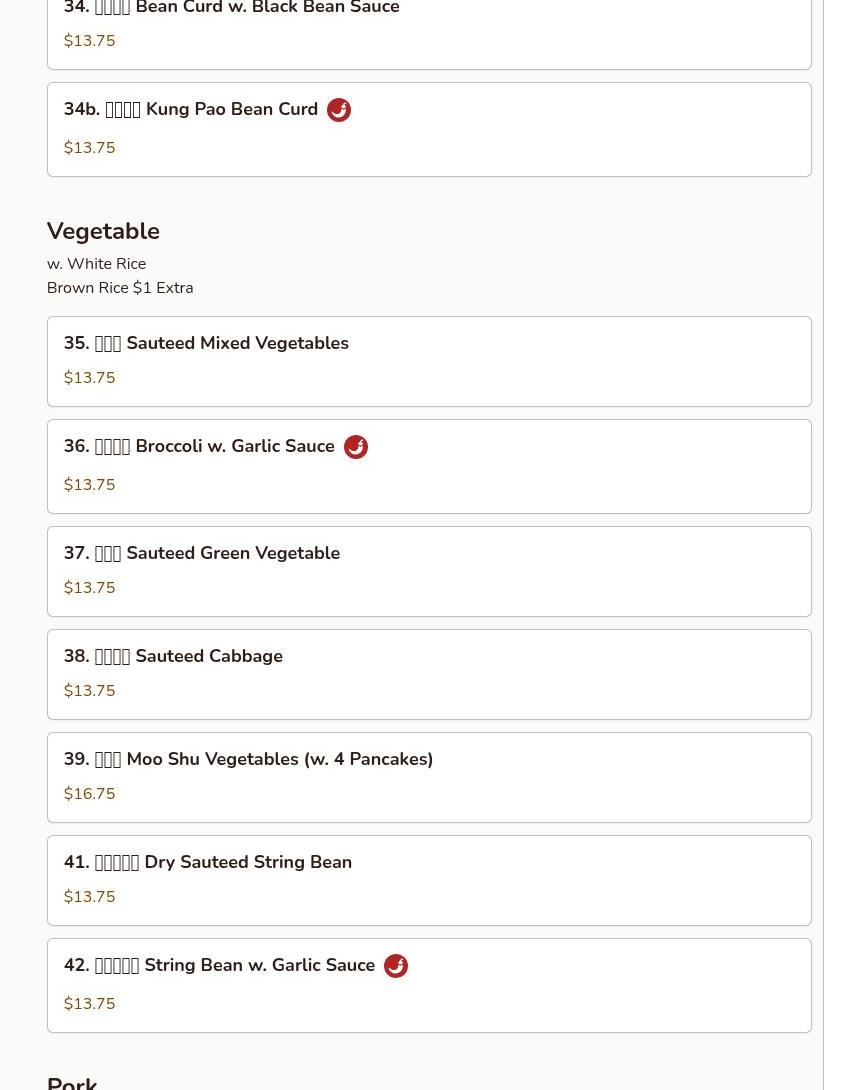The height and width of the screenshot is (1090, 844).
Task: Click Brown Rice $1 Extra note
Action: pyautogui.click(x=120, y=288)
